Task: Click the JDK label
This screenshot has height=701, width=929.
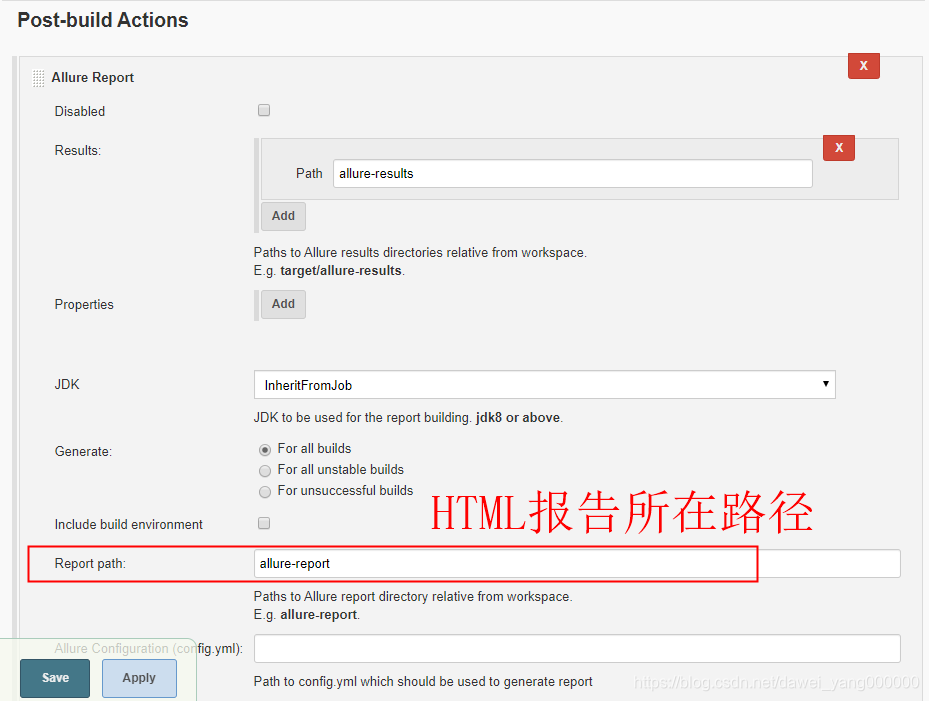Action: coord(67,385)
